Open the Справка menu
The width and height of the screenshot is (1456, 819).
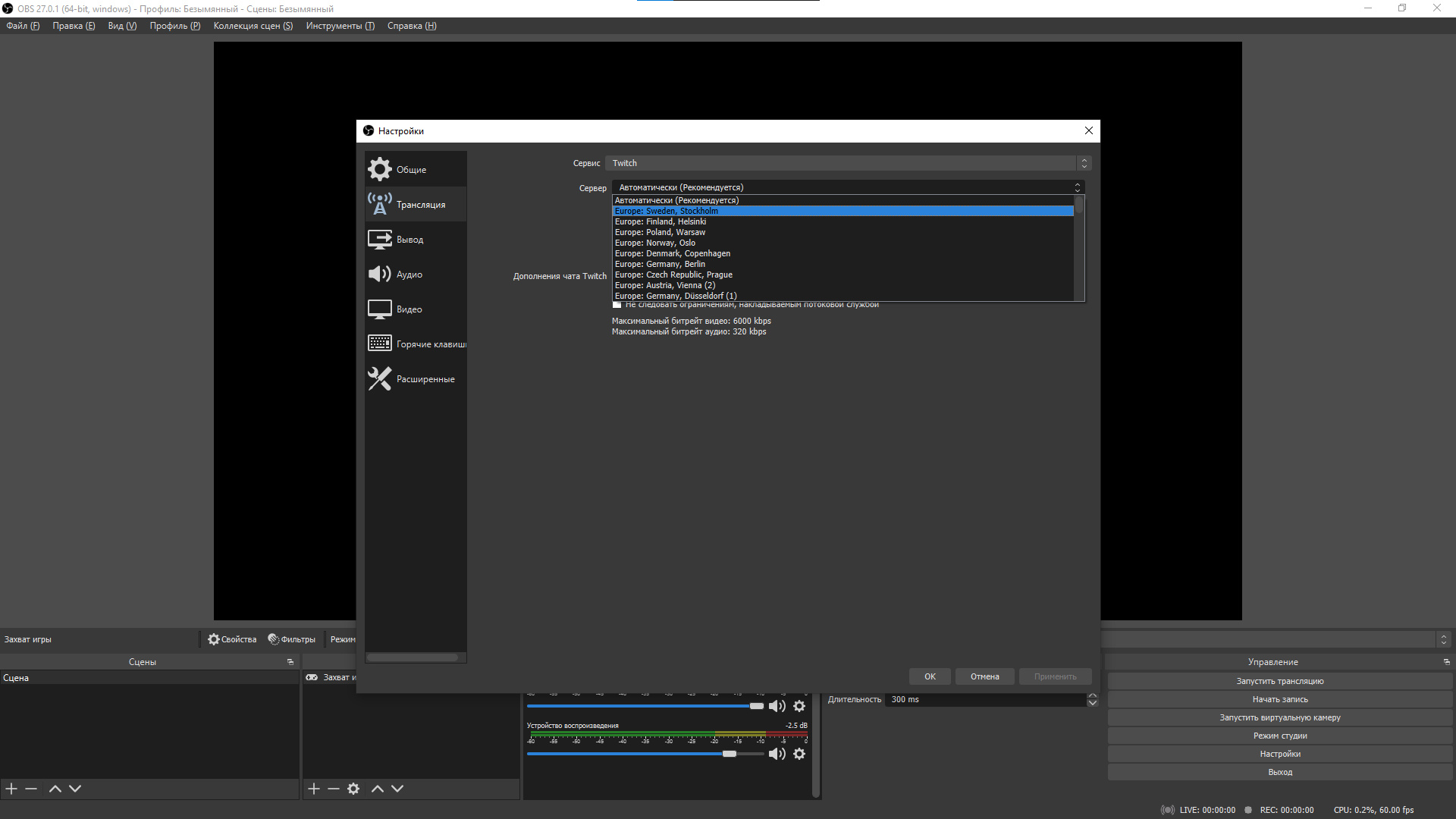pyautogui.click(x=412, y=26)
